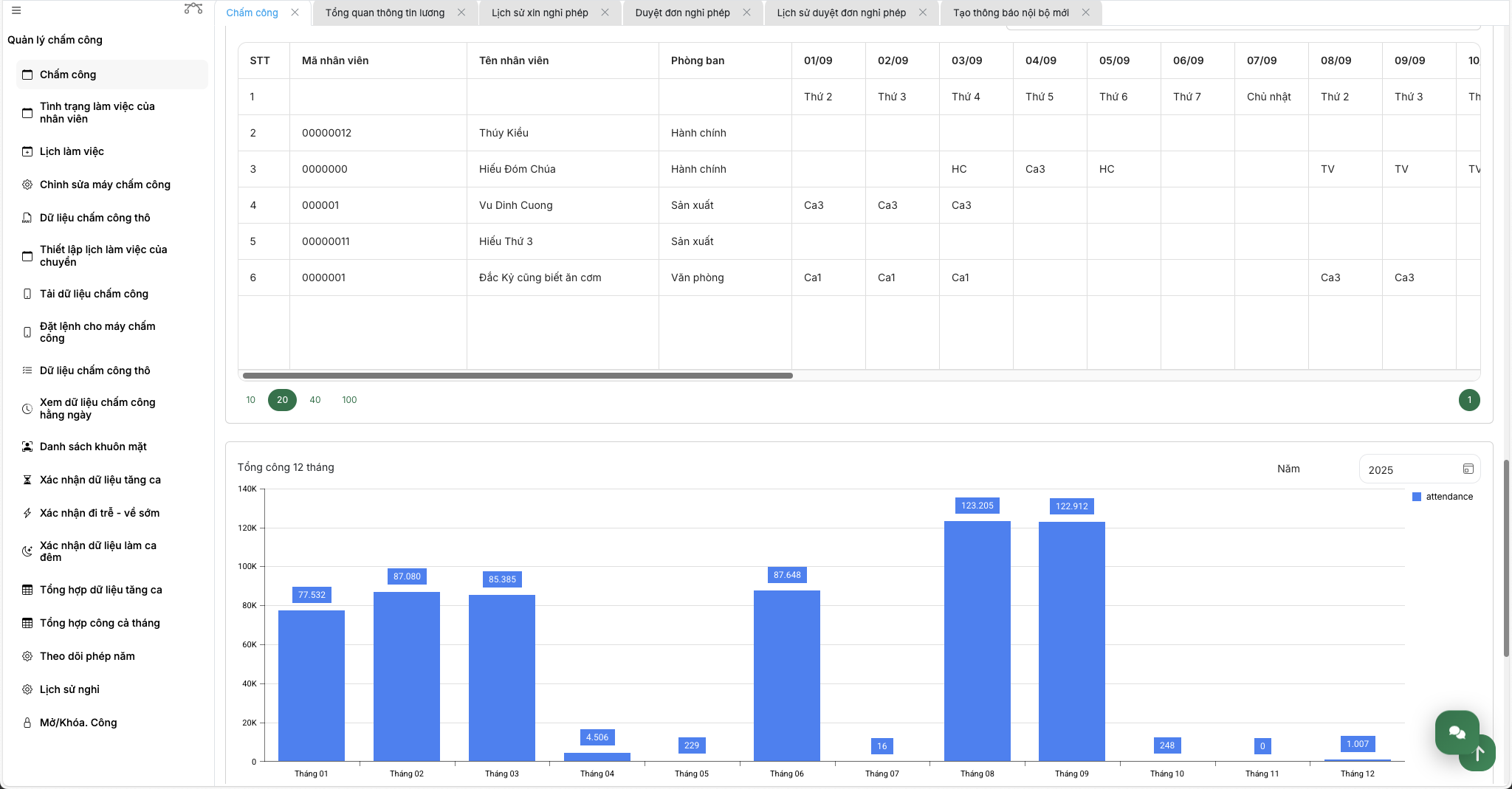Switch to Tổng quan thông tin lương tab
Viewport: 1512px width, 789px height.
[385, 13]
